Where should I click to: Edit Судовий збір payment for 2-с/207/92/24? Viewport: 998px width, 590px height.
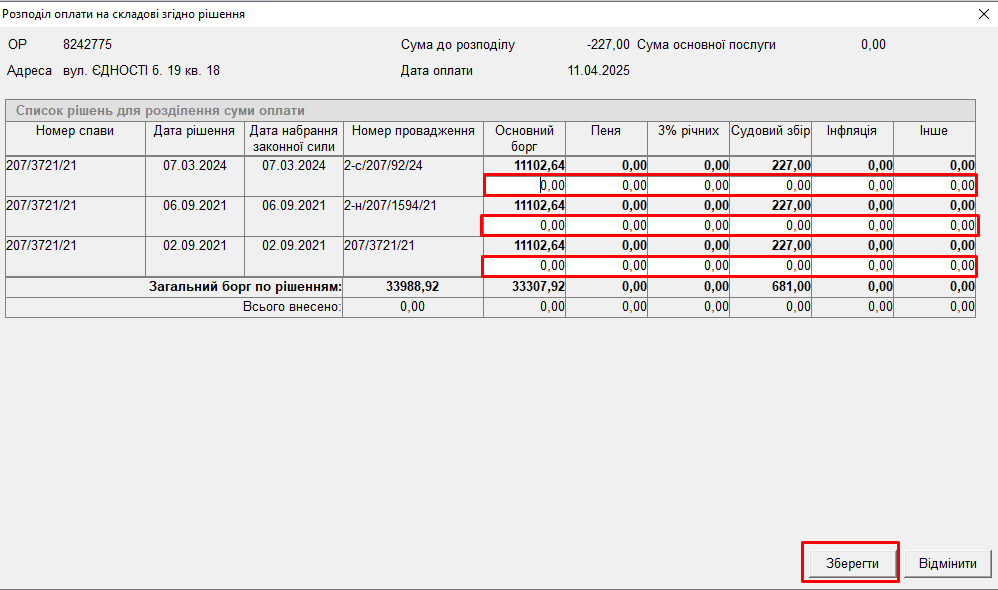point(771,185)
